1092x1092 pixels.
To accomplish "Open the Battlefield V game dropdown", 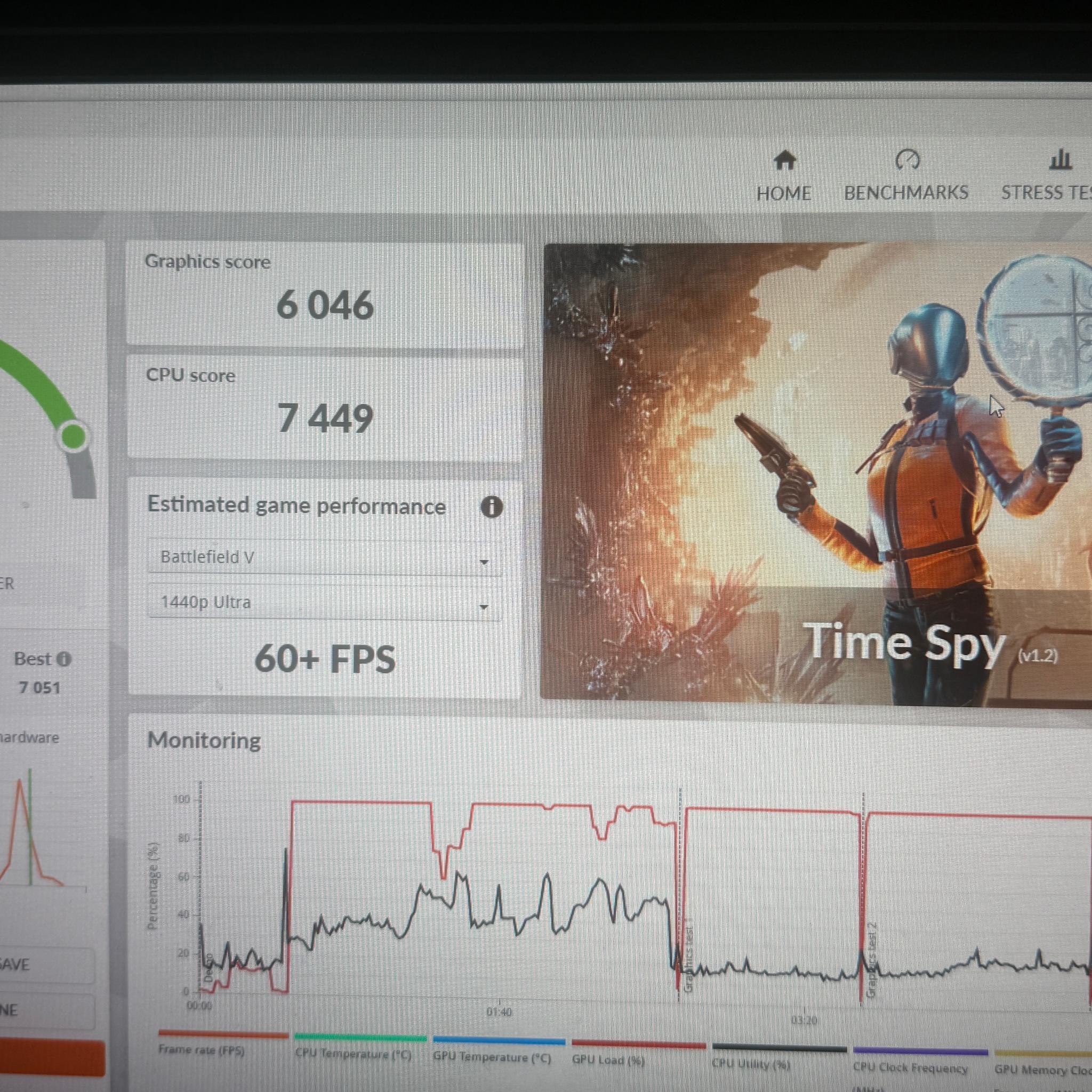I will pyautogui.click(x=324, y=557).
